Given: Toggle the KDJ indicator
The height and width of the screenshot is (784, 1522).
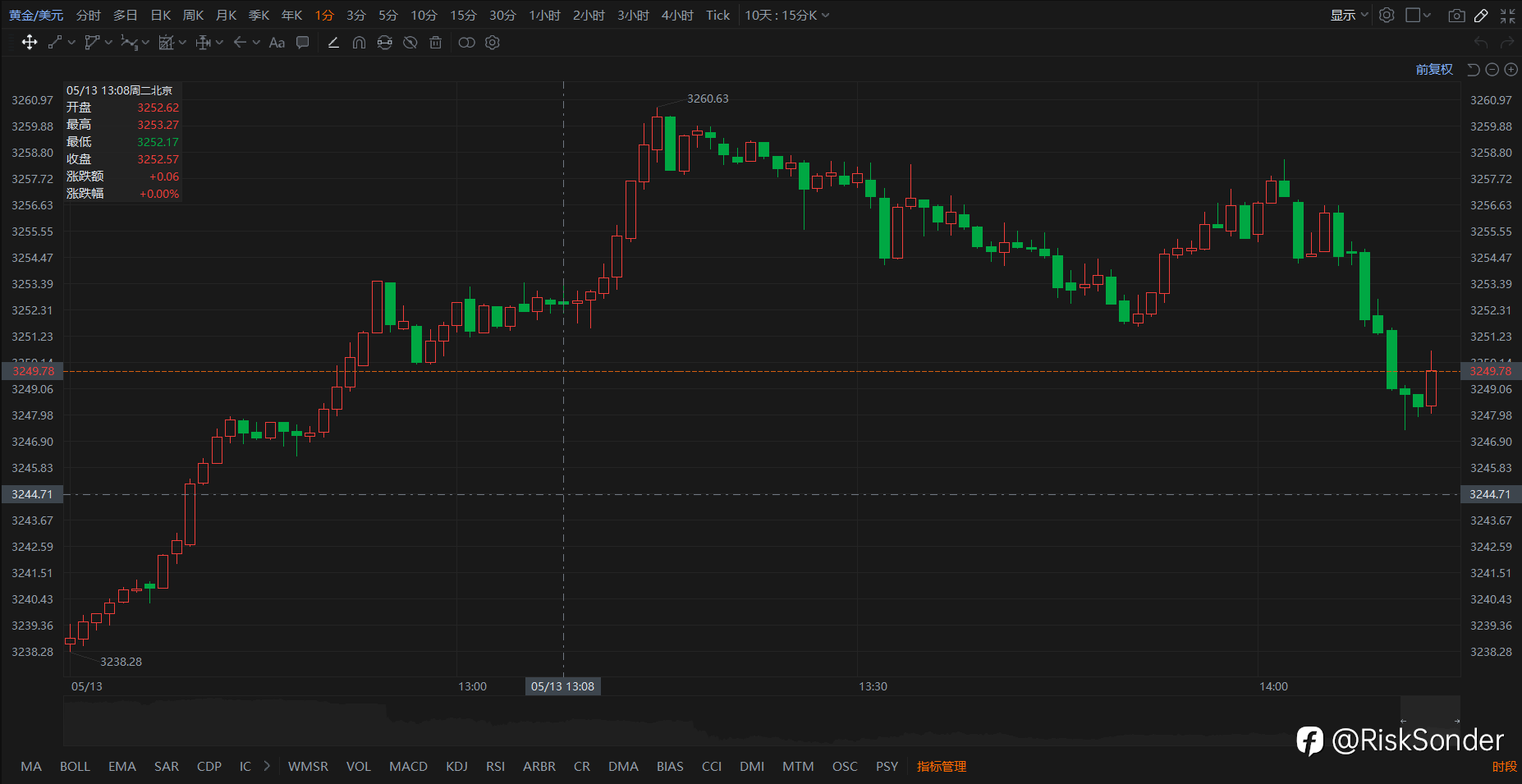Looking at the screenshot, I should point(456,766).
